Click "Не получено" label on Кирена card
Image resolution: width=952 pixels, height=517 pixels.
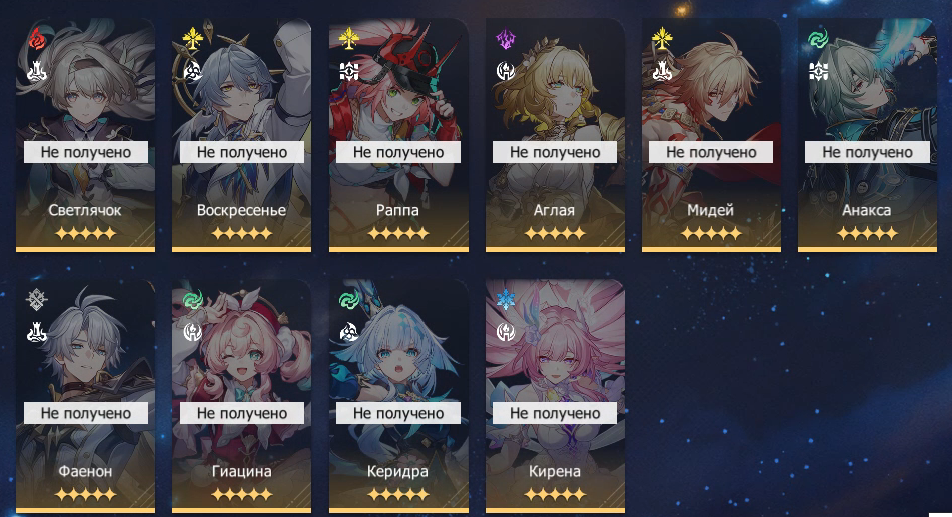555,413
